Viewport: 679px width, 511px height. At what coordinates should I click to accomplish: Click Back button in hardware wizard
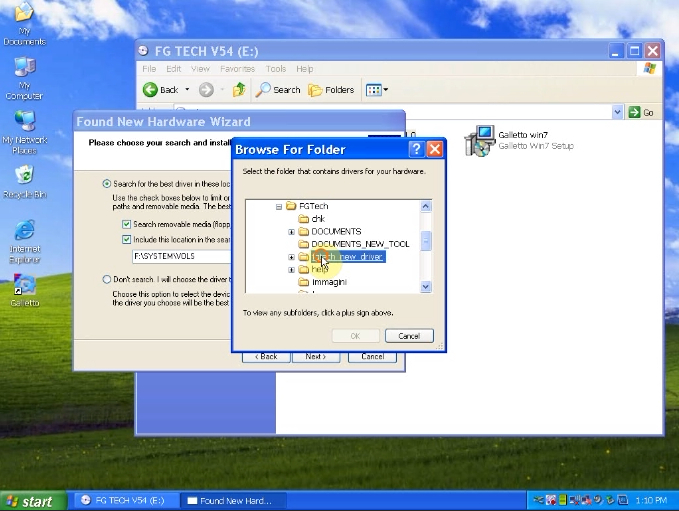tap(266, 357)
